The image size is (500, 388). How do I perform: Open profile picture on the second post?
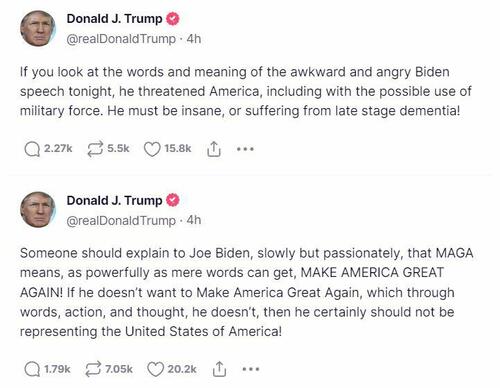tap(38, 210)
